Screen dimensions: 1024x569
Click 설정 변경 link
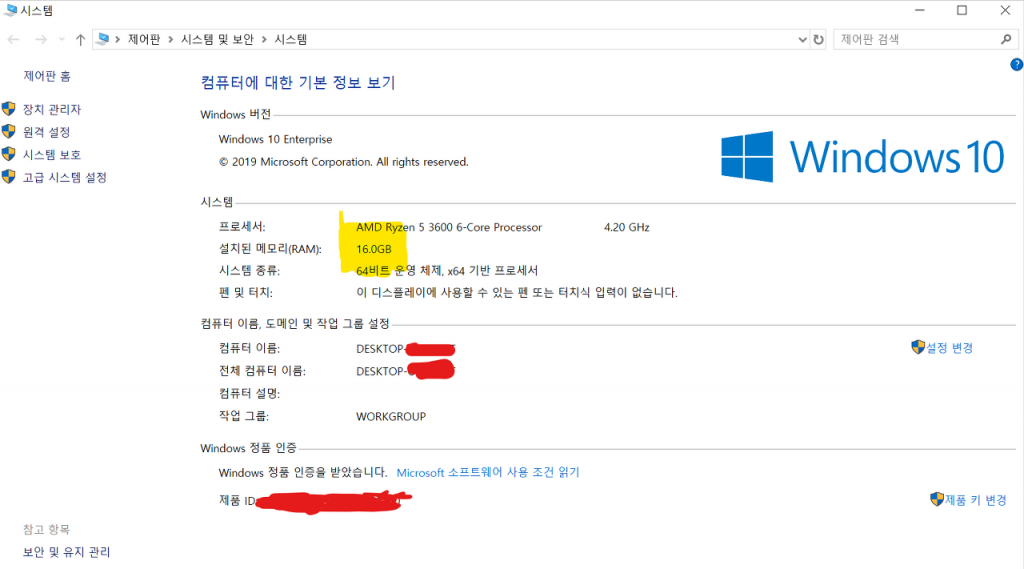point(950,348)
